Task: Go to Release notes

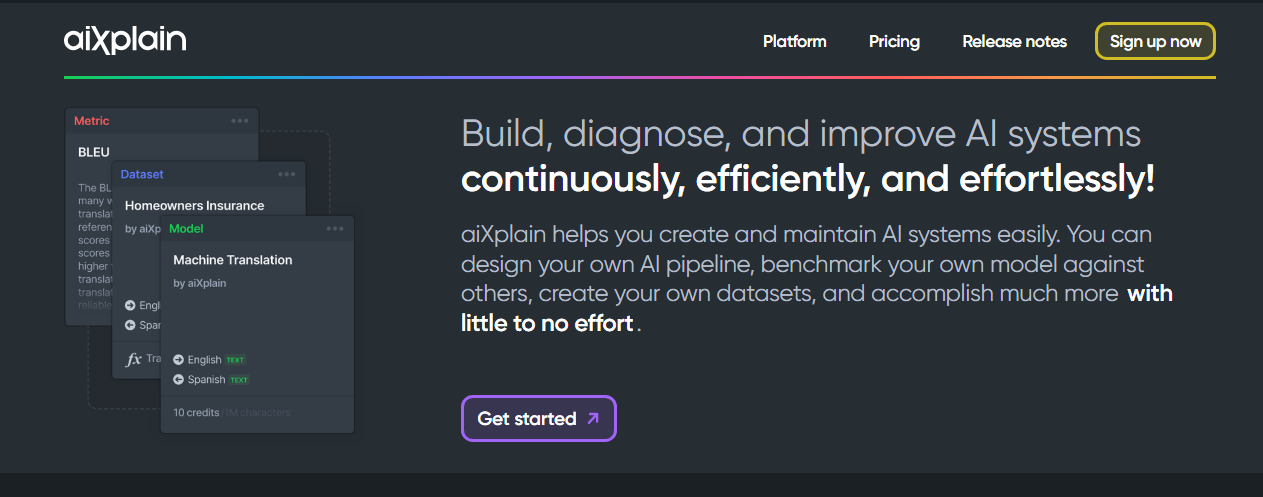Action: click(1014, 41)
